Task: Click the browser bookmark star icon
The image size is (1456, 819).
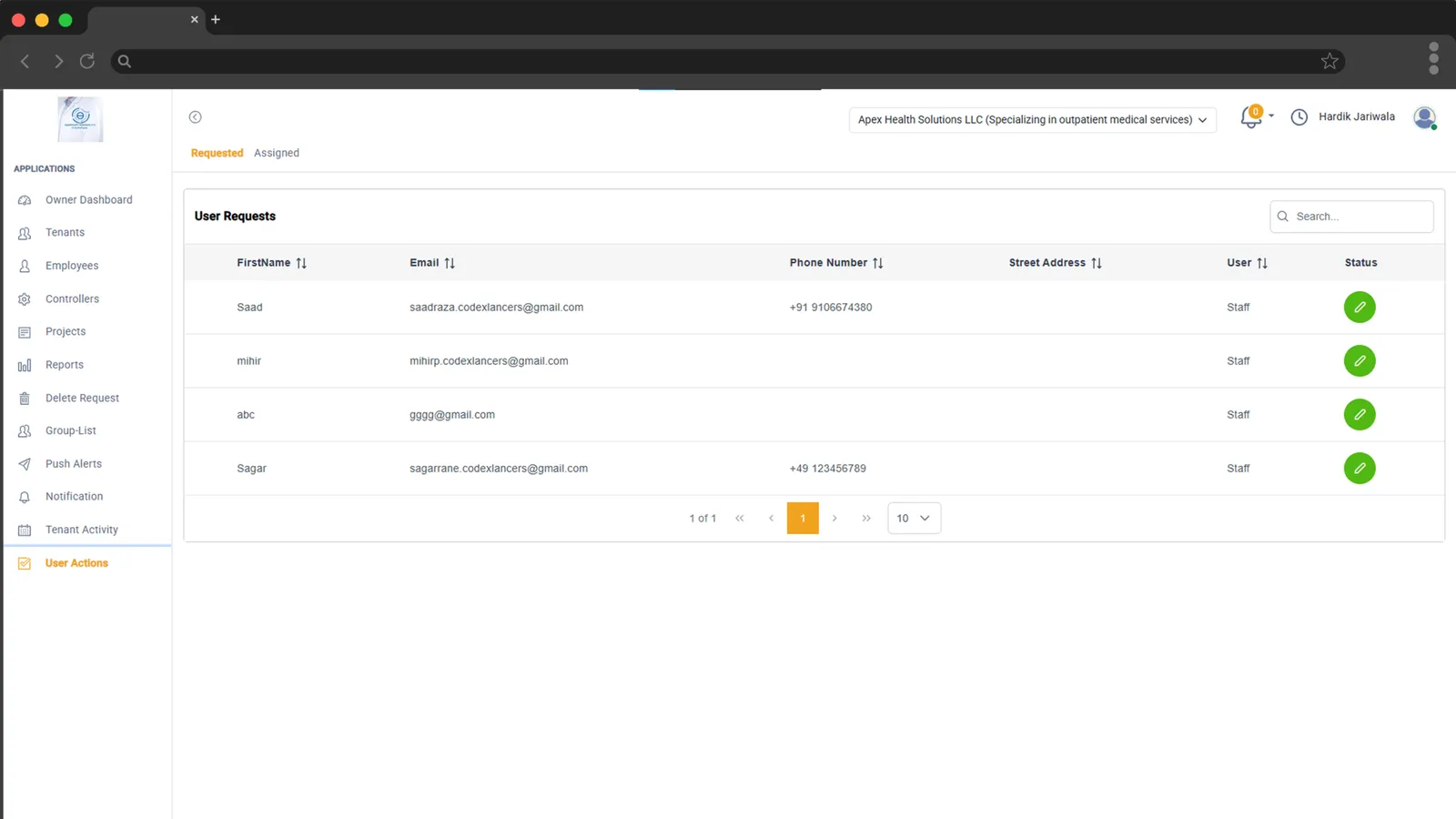Action: pyautogui.click(x=1330, y=61)
